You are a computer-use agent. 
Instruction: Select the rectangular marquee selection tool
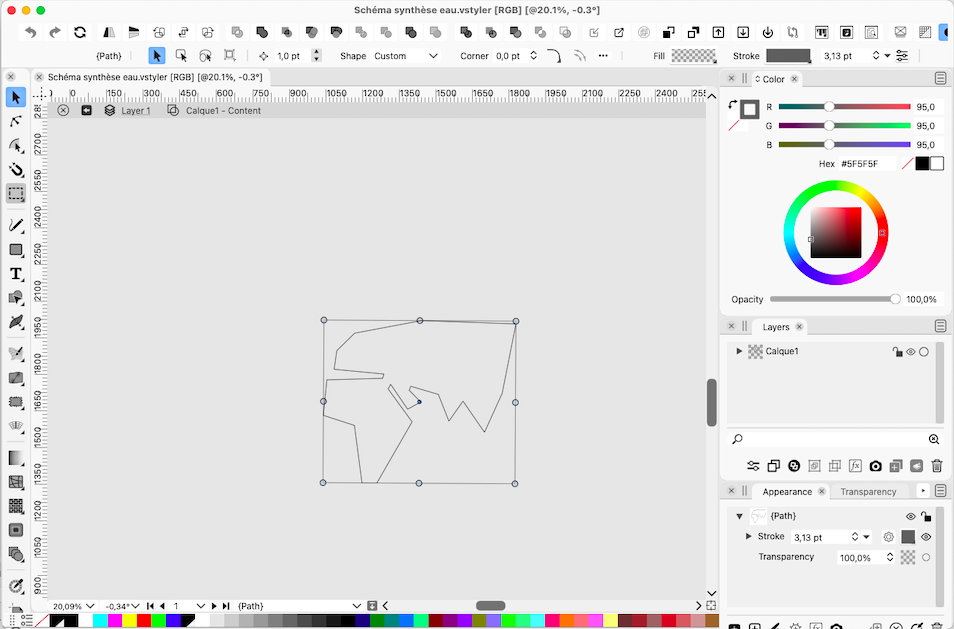click(x=16, y=194)
